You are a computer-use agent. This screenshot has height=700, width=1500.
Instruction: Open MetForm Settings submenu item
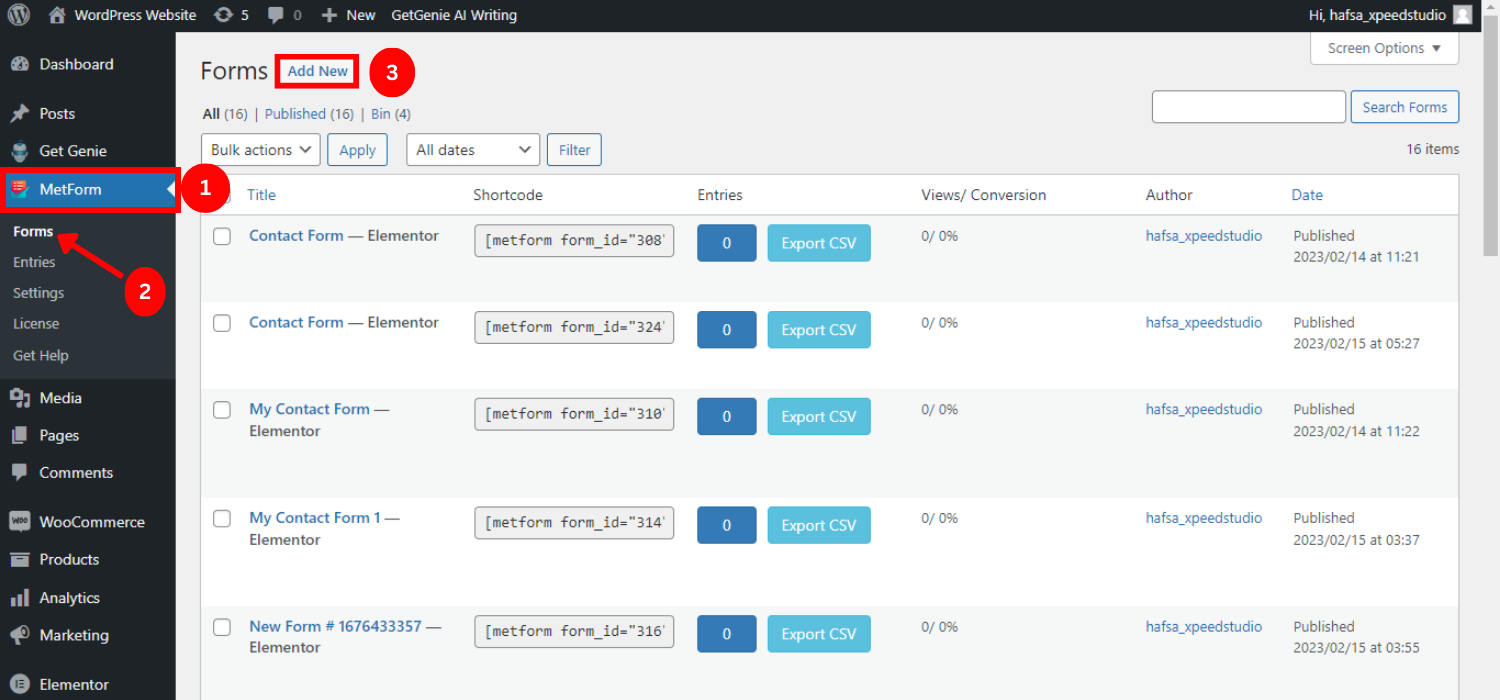[x=38, y=293]
